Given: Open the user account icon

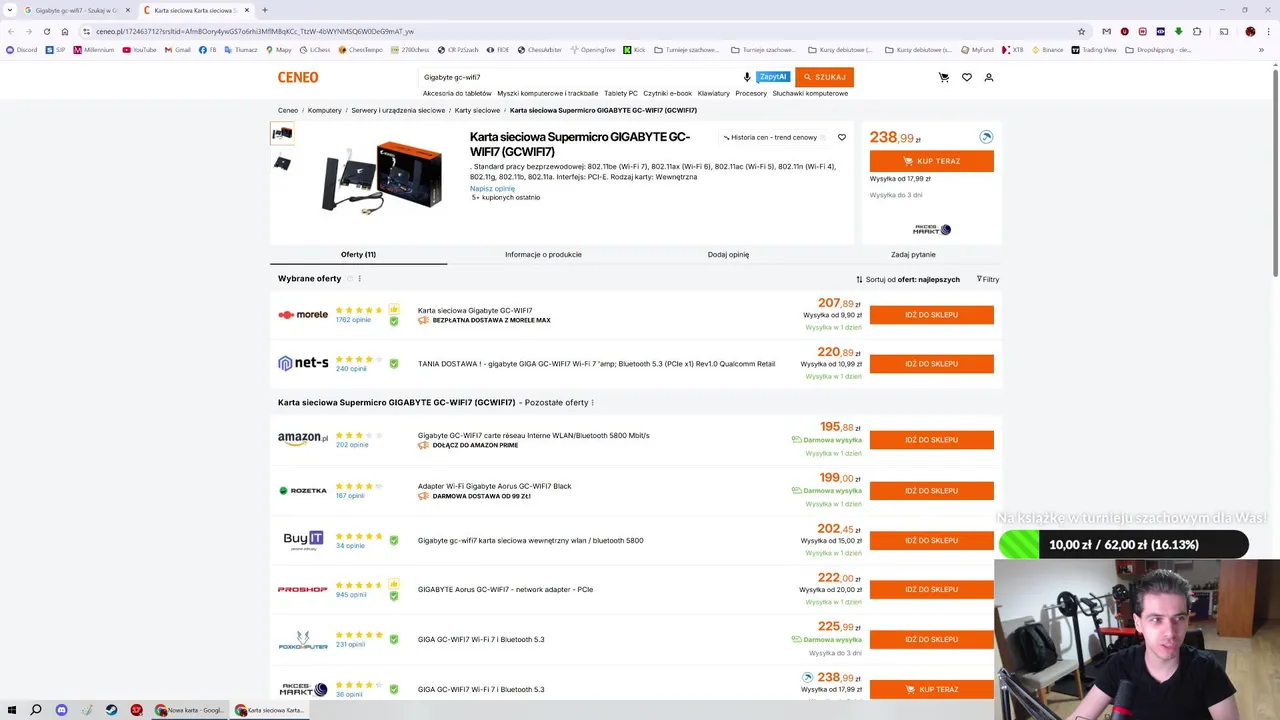Looking at the screenshot, I should [989, 77].
